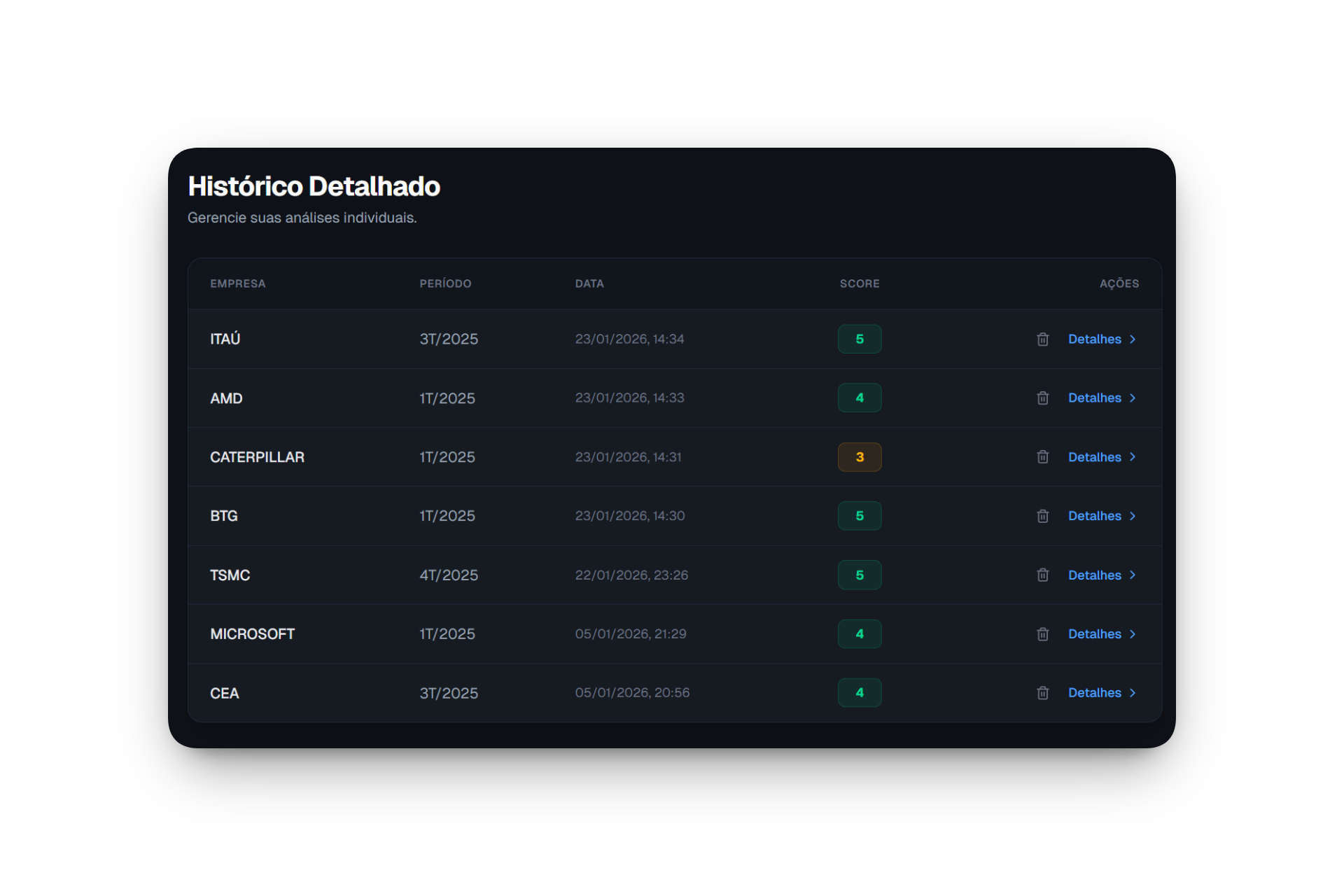Delete the TSMC analysis entry
The image size is (1344, 896).
1042,575
